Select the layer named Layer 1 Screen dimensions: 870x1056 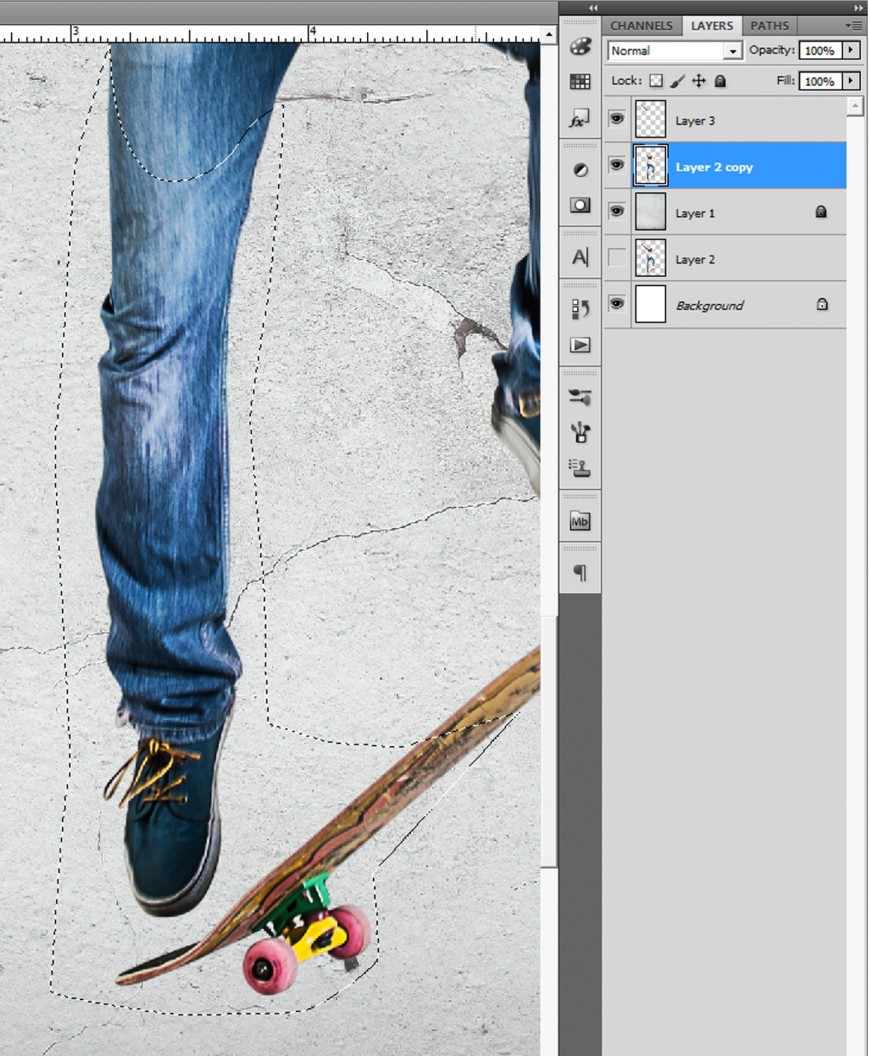tap(695, 213)
